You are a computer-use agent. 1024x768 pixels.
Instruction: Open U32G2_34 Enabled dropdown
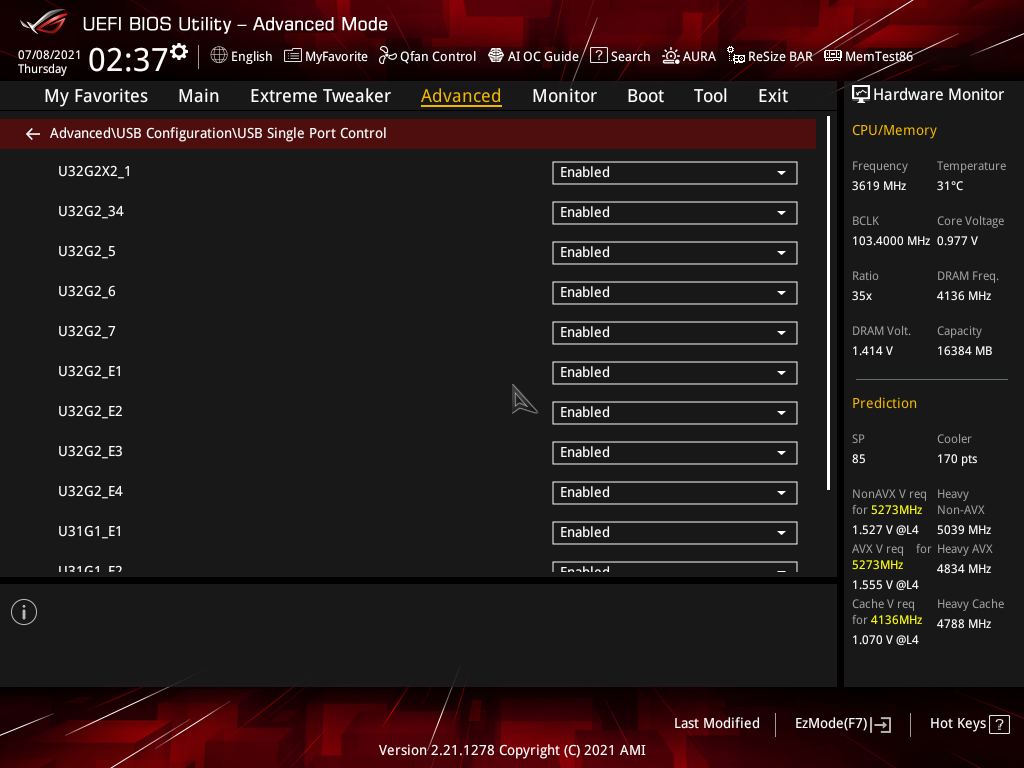(675, 213)
